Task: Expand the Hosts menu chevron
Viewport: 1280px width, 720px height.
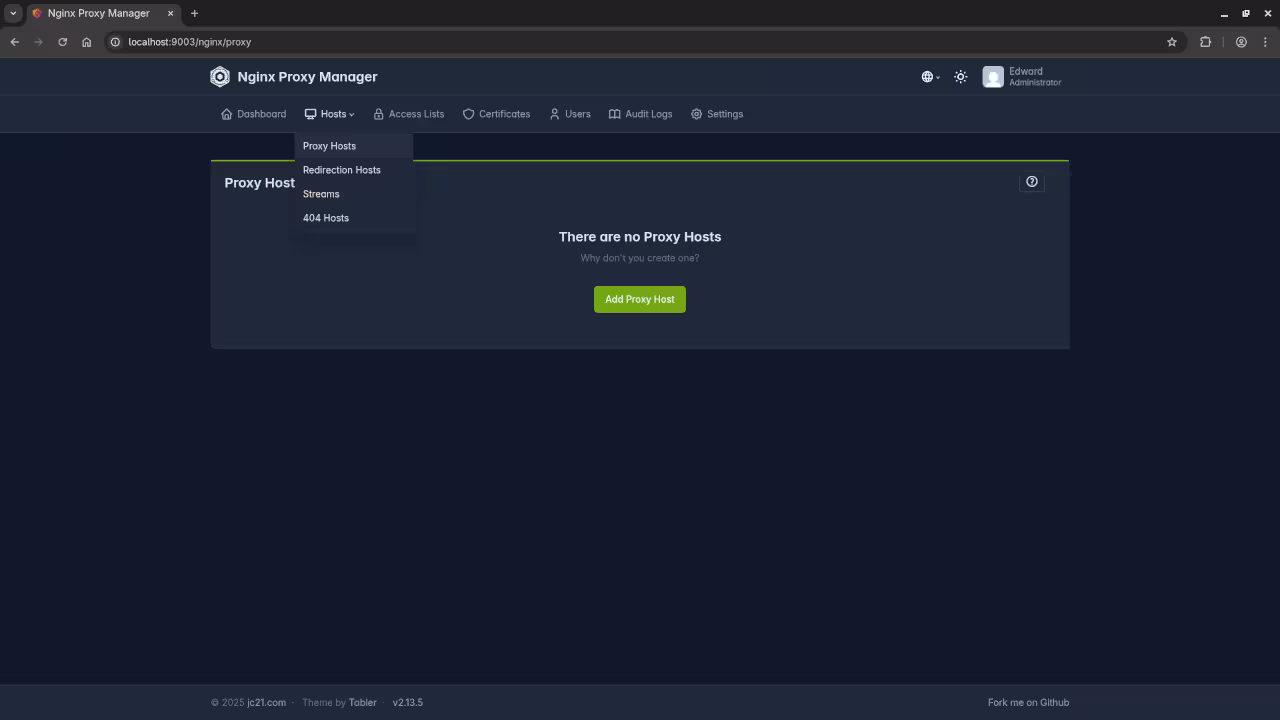Action: (350, 114)
